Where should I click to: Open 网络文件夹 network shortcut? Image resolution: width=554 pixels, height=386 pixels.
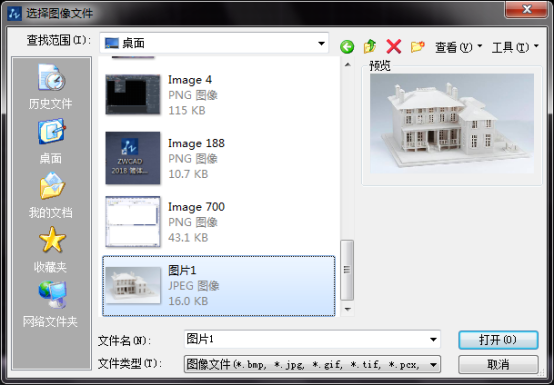pyautogui.click(x=51, y=304)
